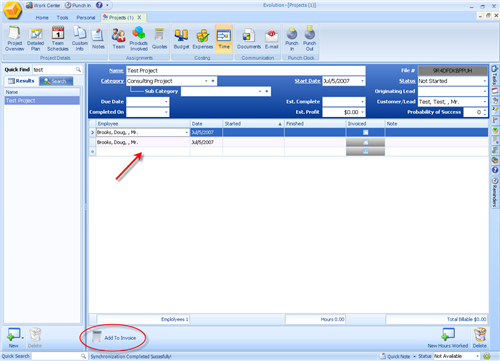
Task: Open Team Schedules calendar icon
Action: coord(58,39)
